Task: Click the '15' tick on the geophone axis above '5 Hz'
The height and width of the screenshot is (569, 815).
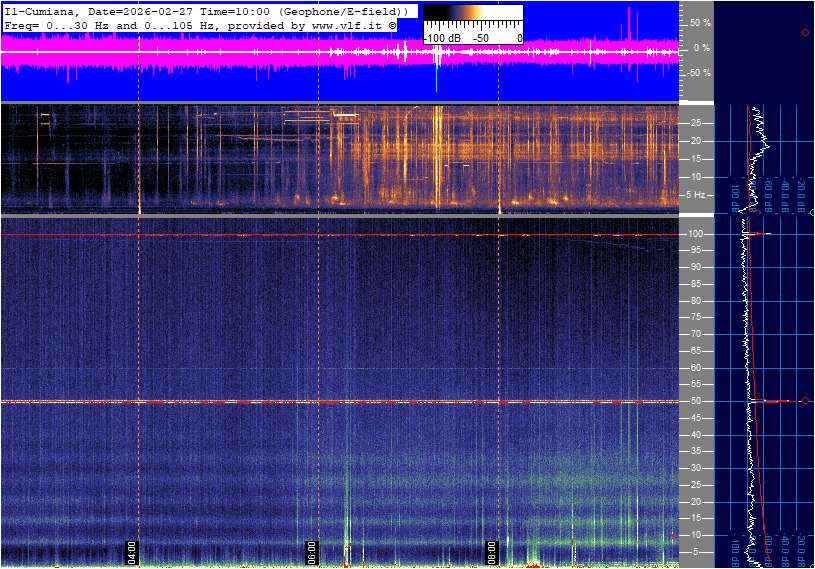Action: click(695, 159)
